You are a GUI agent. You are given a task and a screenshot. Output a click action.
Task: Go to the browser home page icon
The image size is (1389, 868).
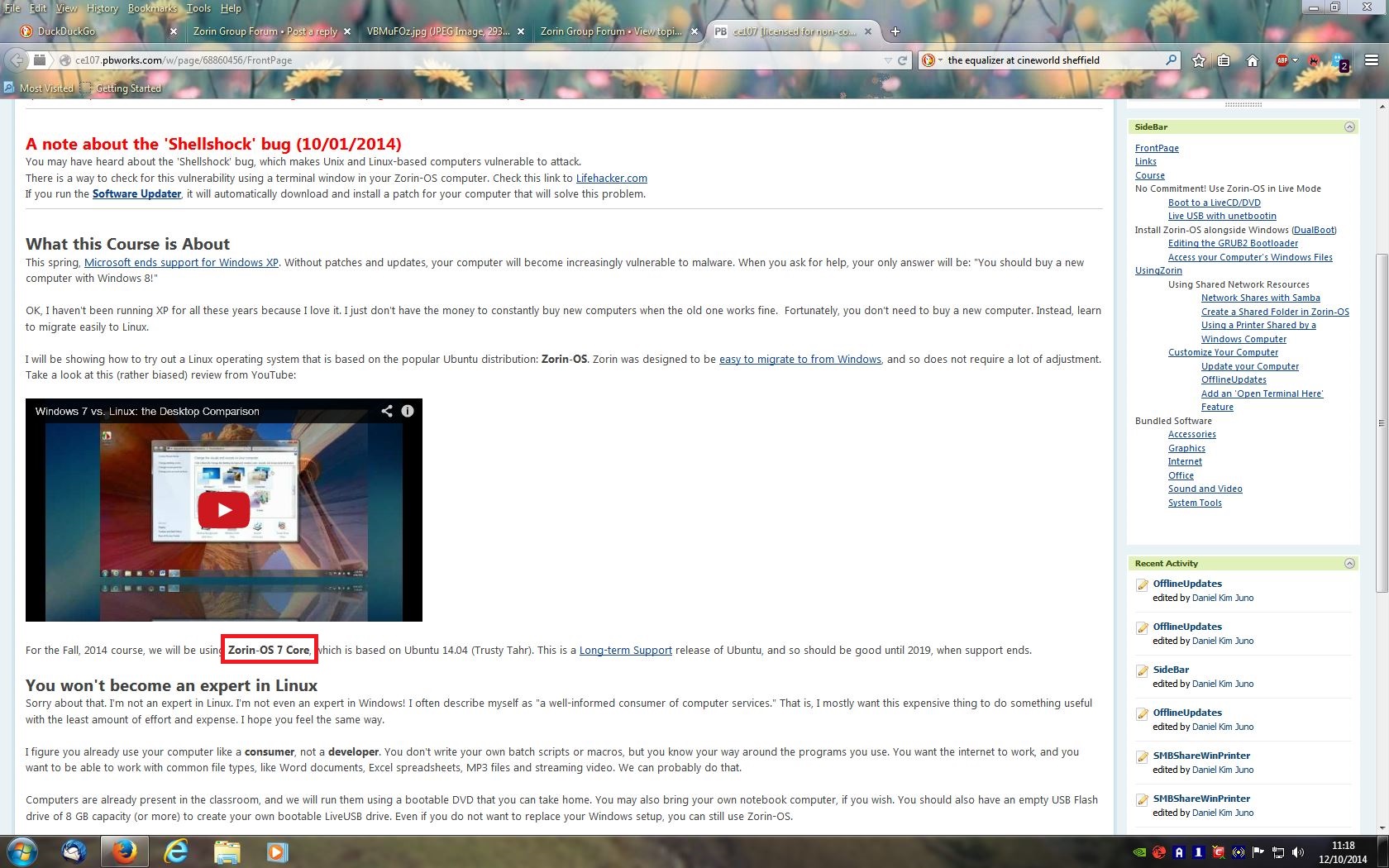1253,60
